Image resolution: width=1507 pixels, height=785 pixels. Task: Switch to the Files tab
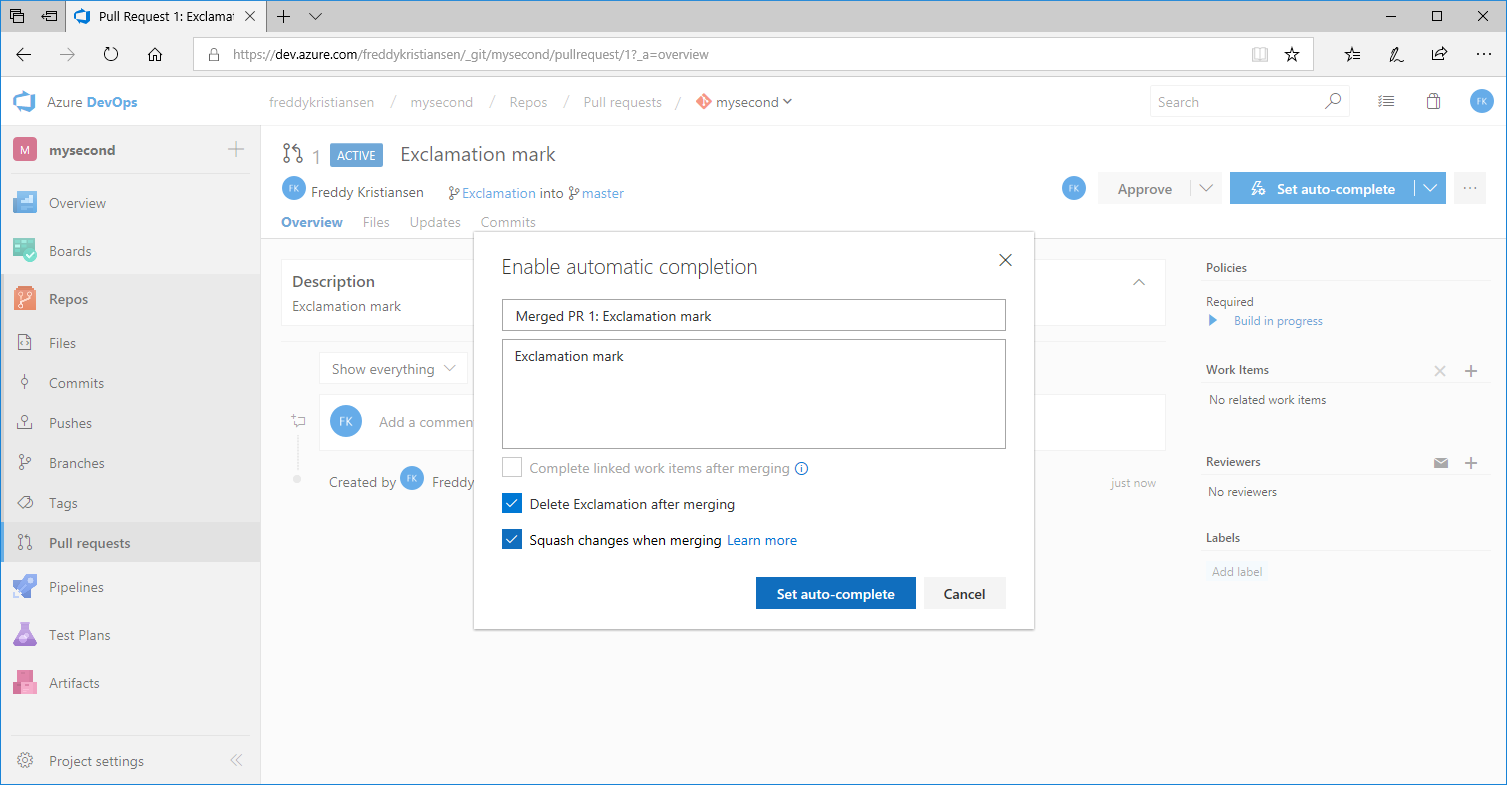pos(376,222)
